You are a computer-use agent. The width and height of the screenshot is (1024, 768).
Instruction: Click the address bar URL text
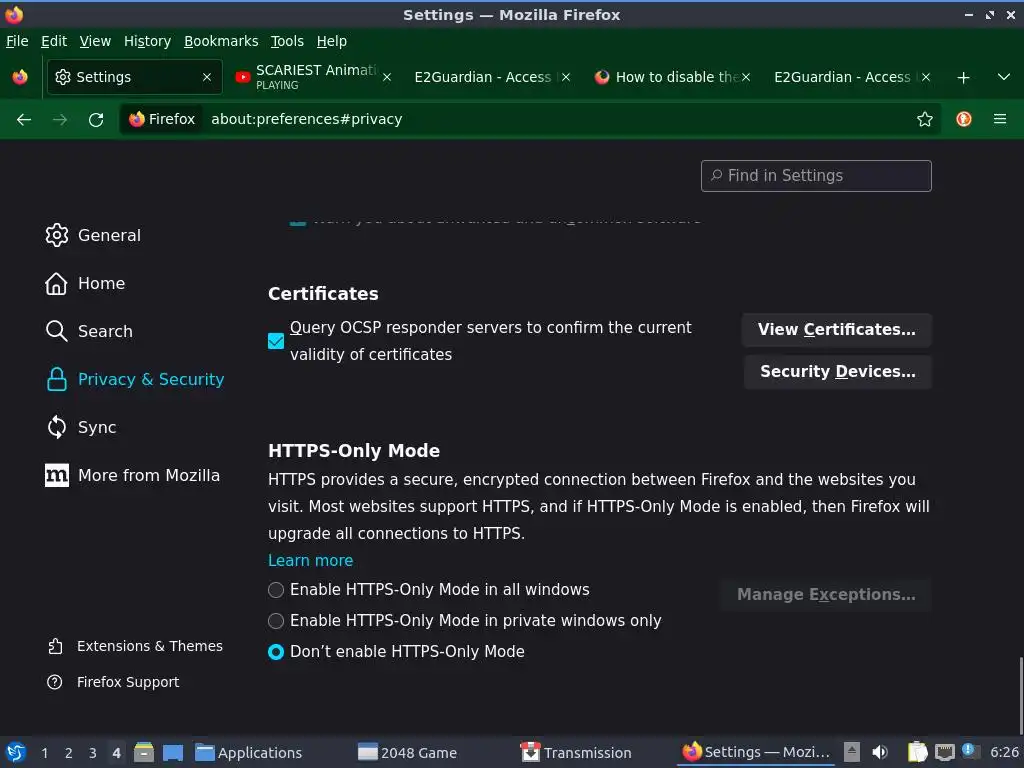point(306,120)
